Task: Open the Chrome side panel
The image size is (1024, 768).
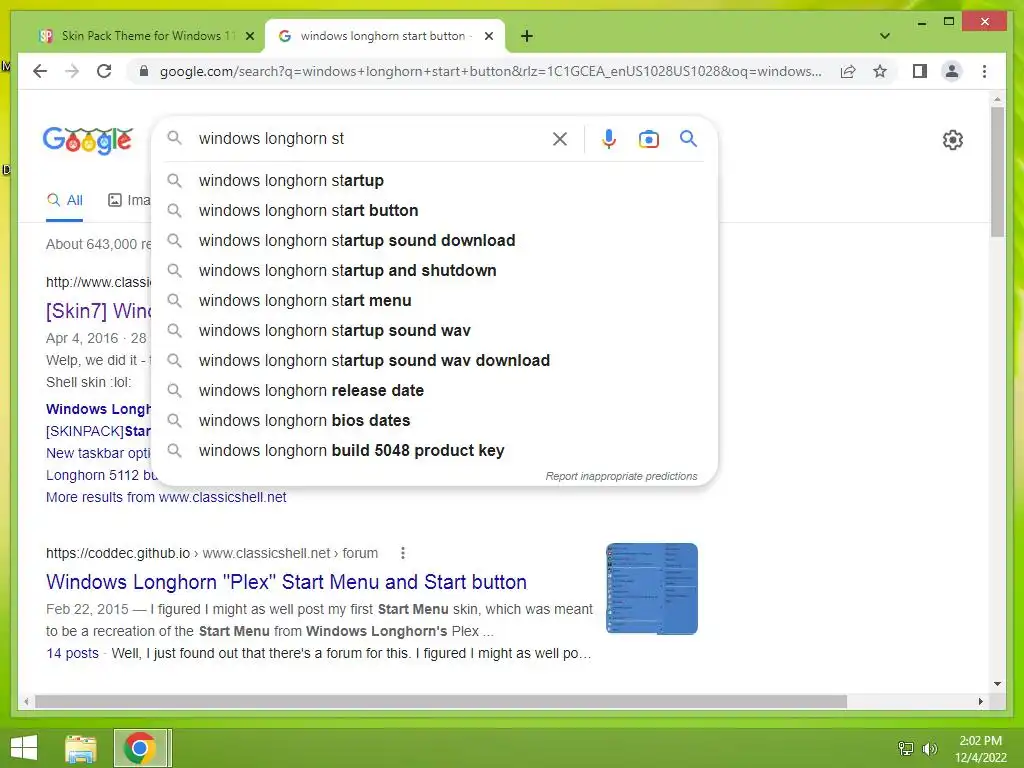Action: pos(920,71)
